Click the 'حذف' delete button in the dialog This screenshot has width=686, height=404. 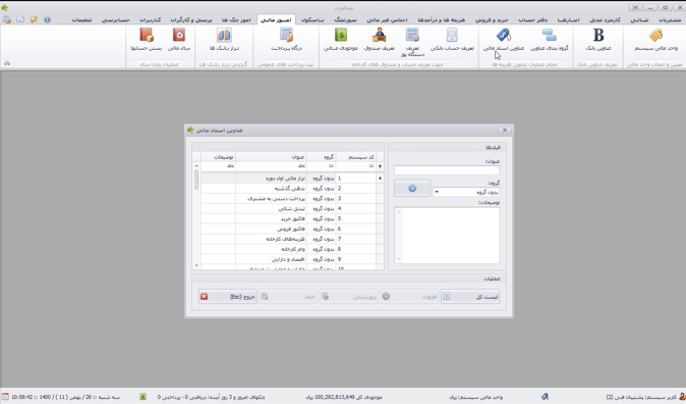pos(288,297)
